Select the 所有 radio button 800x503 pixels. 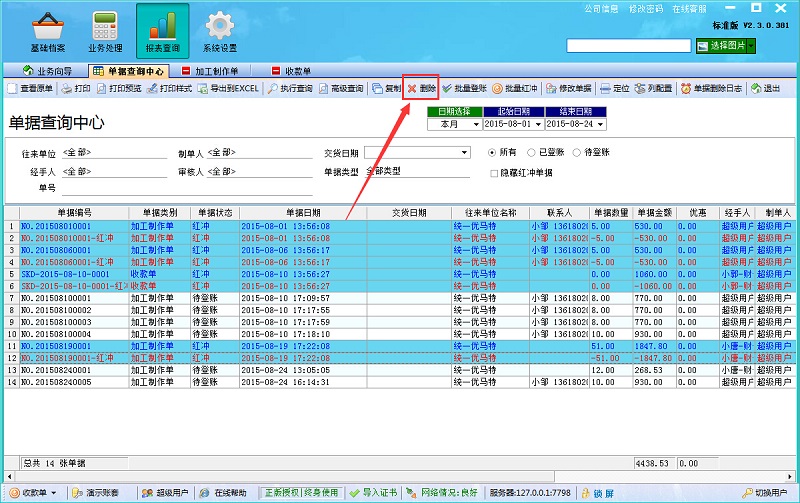(x=492, y=153)
